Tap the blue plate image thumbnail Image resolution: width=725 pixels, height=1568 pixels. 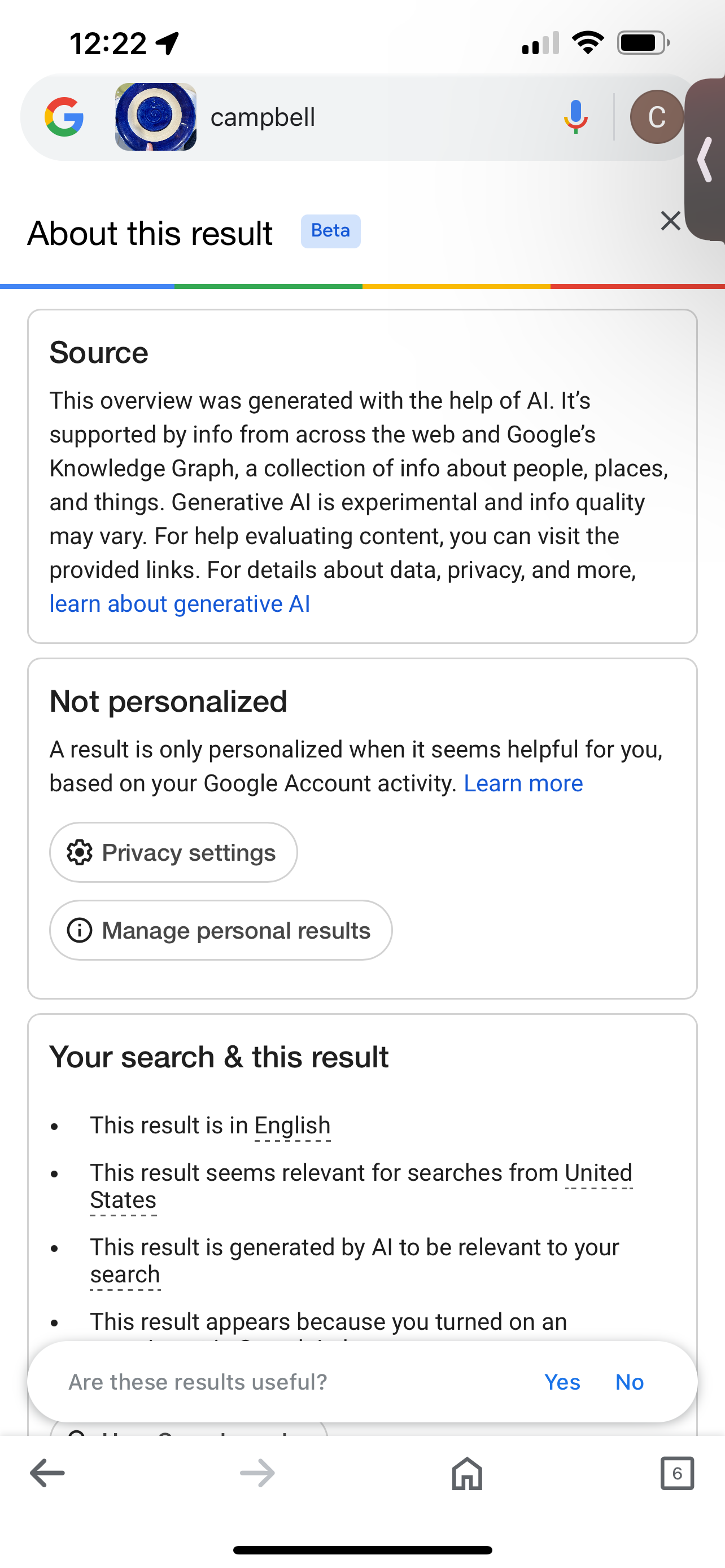click(x=156, y=117)
